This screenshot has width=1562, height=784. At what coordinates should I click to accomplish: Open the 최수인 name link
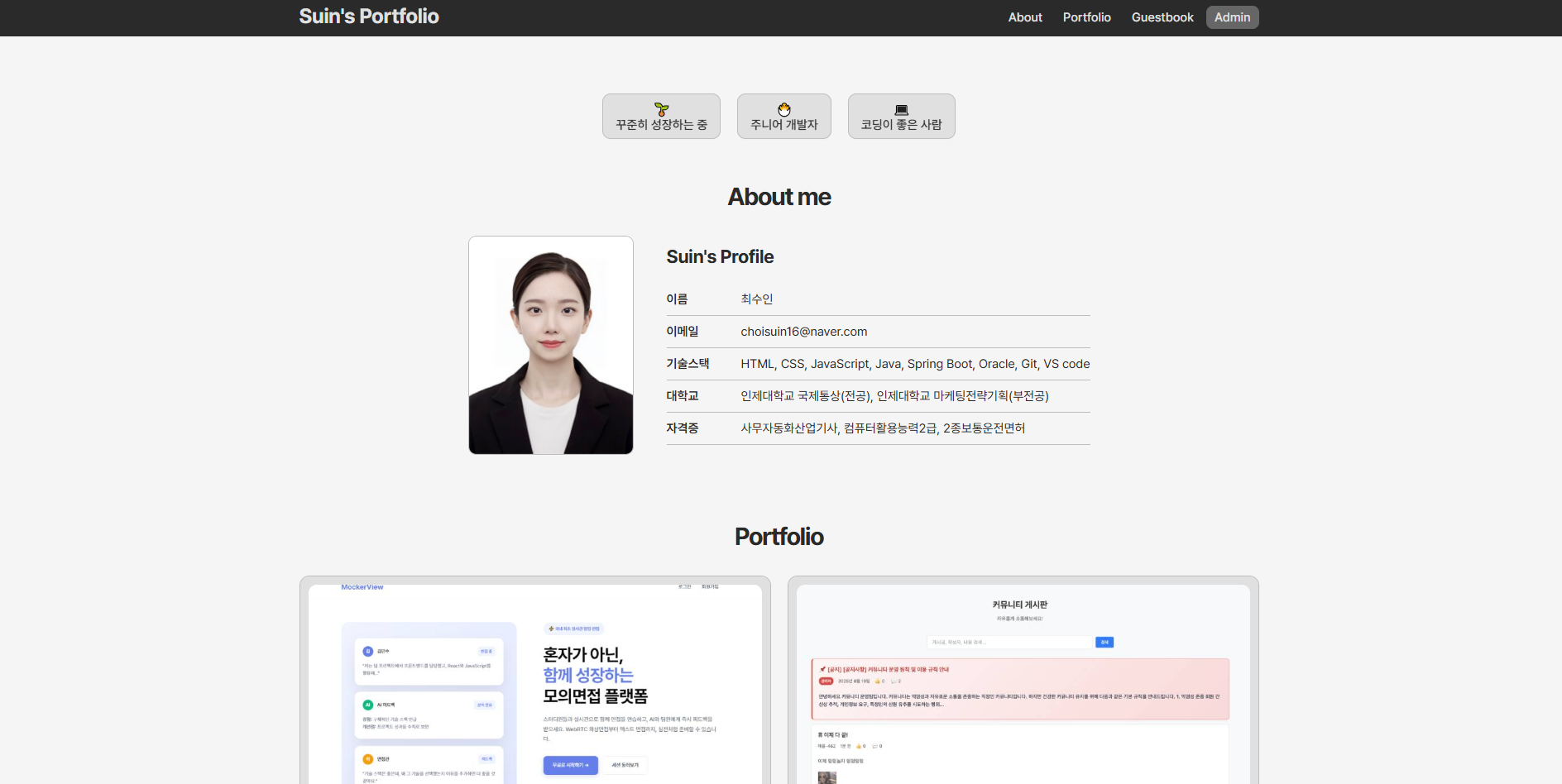756,299
